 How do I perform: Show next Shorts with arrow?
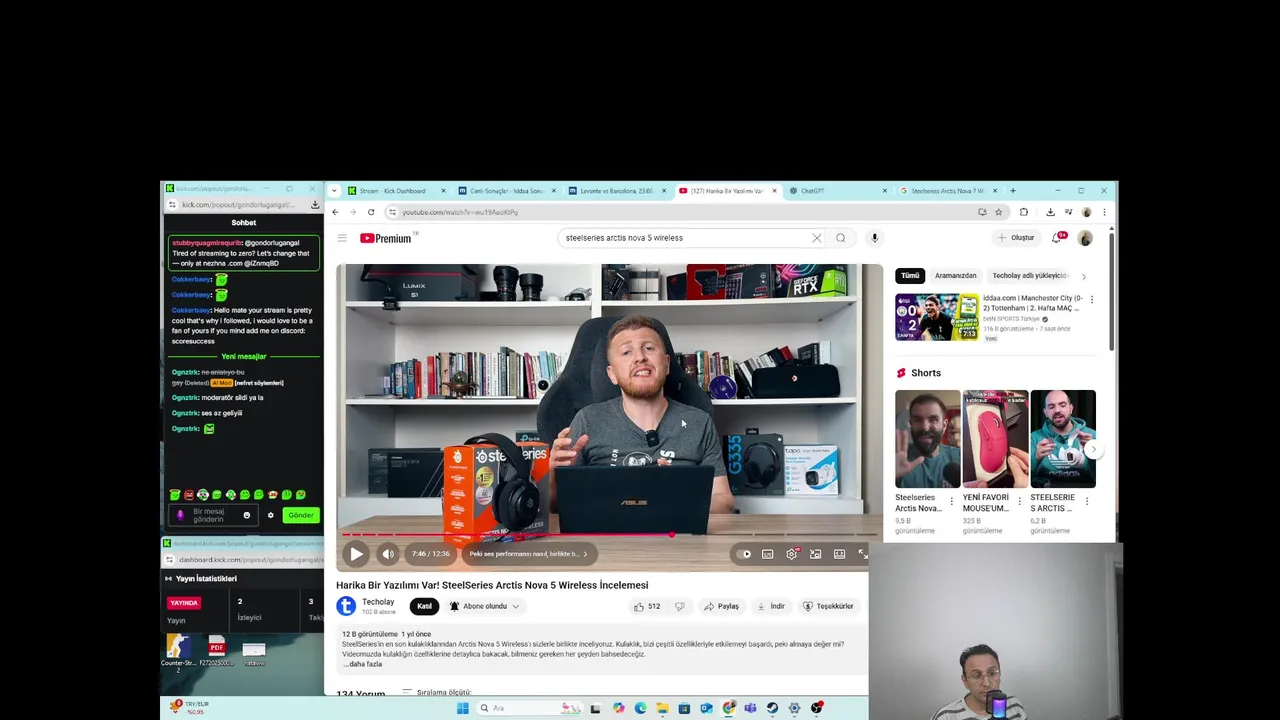tap(1093, 450)
